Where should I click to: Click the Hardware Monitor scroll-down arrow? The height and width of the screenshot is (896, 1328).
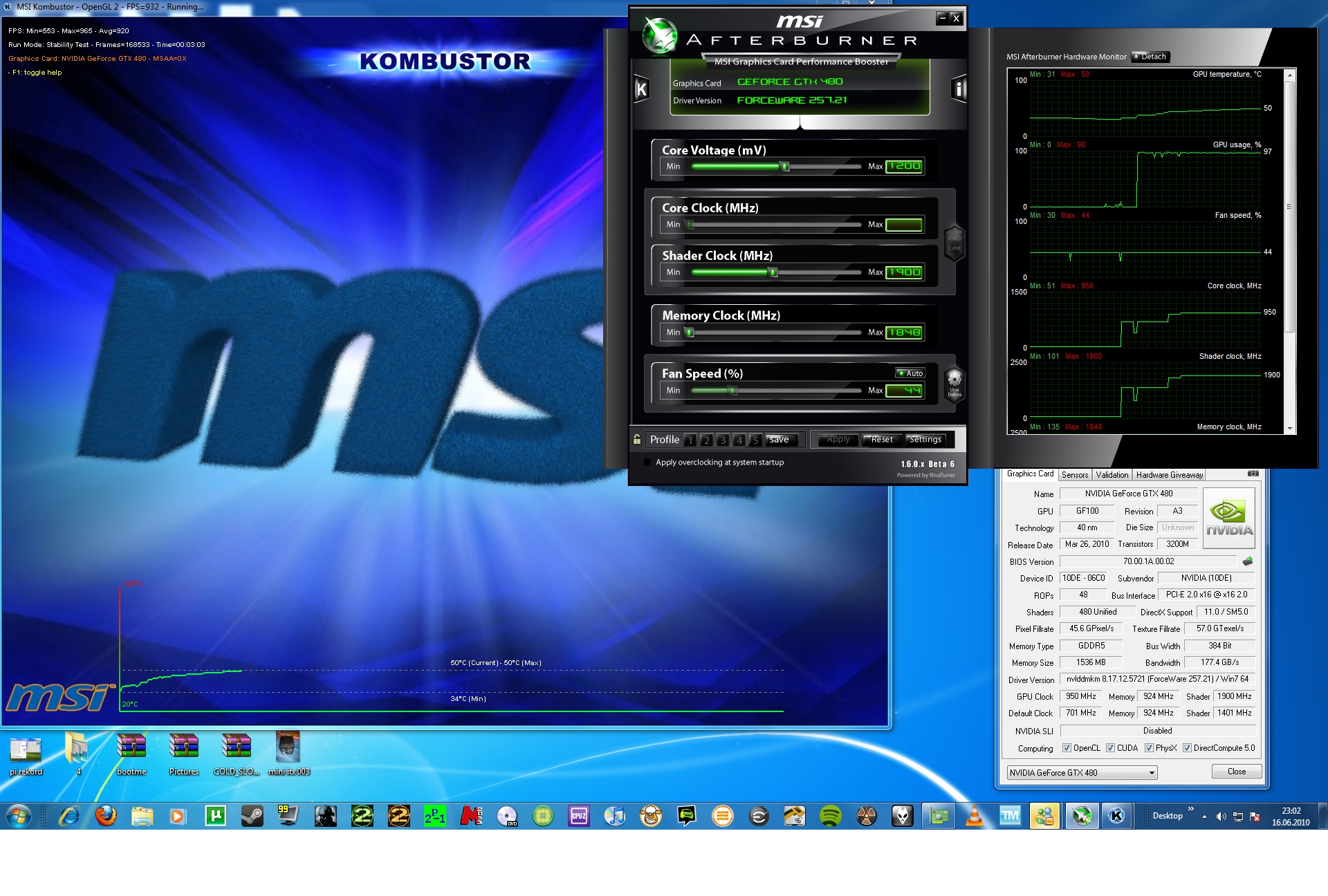pos(1289,429)
